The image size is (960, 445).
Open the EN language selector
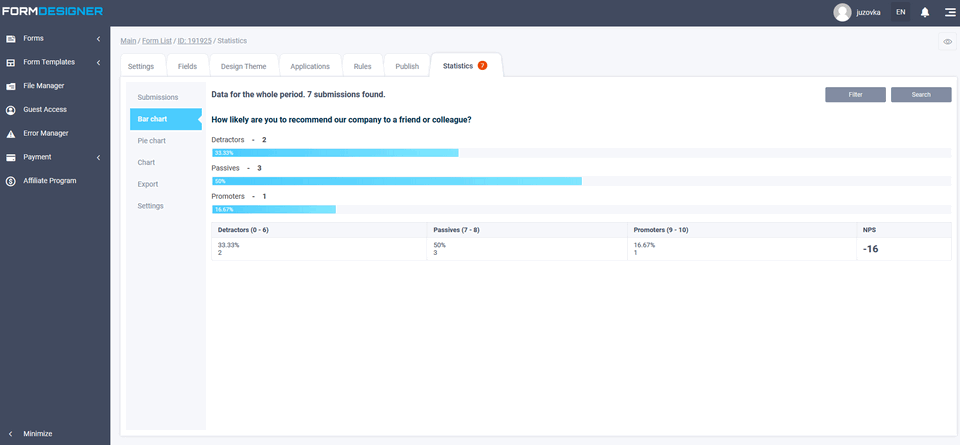click(x=900, y=12)
